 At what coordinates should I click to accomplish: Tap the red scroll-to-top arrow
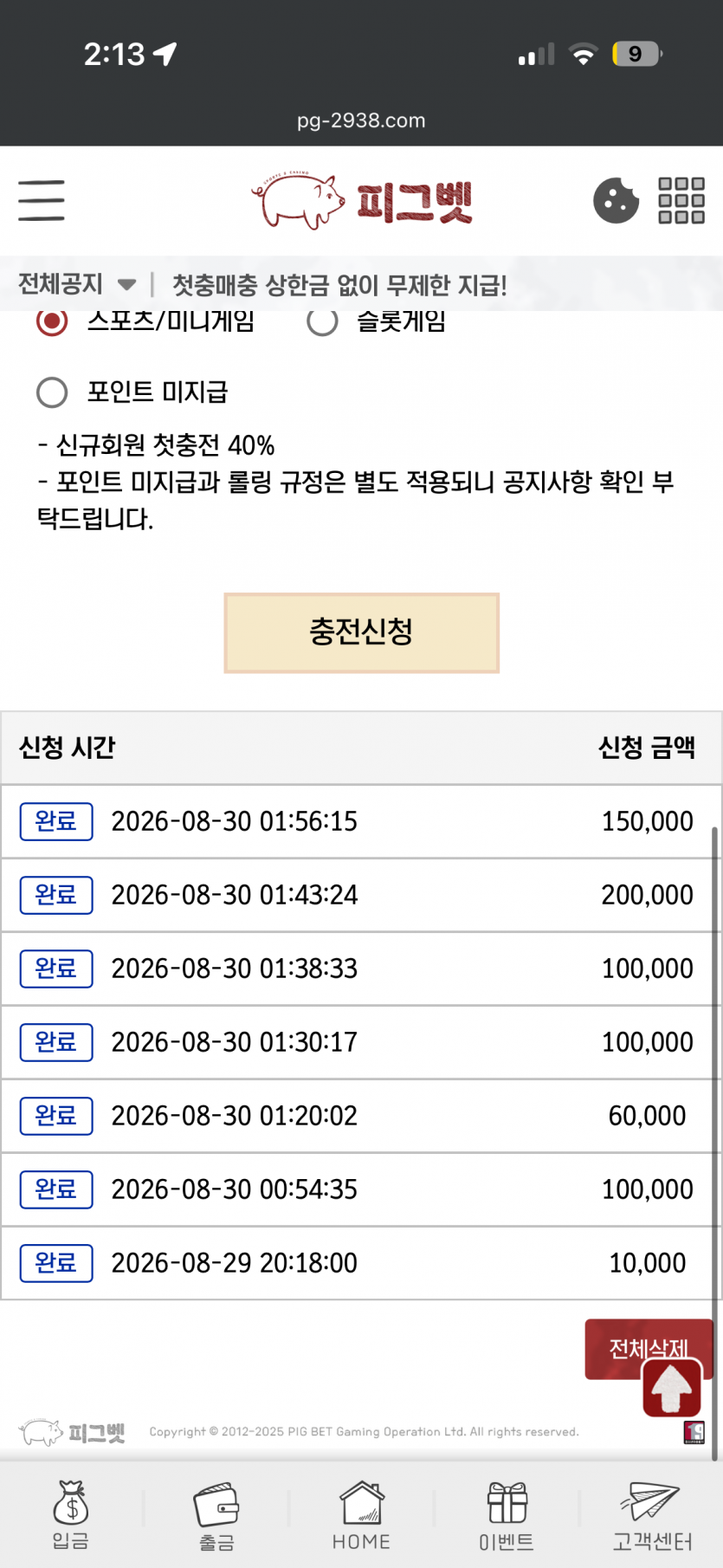(672, 1388)
